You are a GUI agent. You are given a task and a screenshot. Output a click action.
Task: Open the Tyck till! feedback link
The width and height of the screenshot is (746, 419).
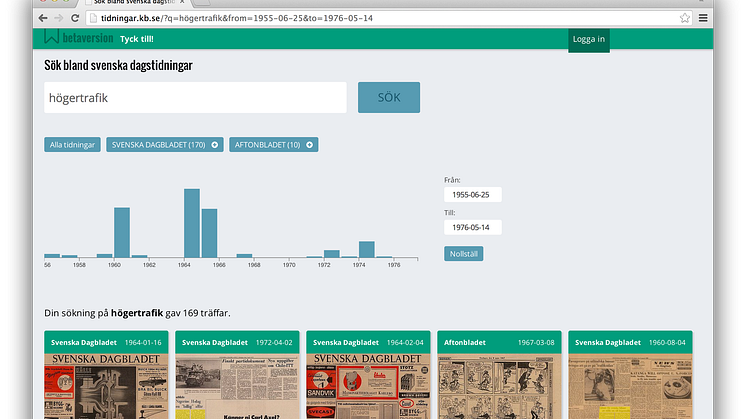tap(137, 39)
